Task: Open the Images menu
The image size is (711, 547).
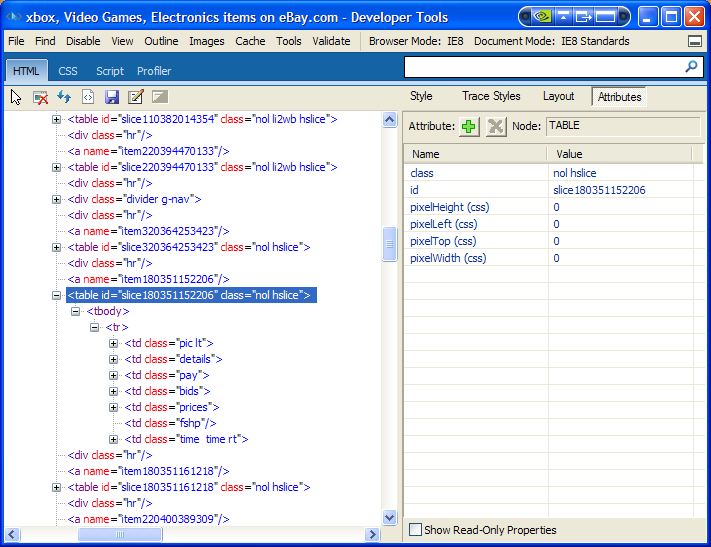Action: coord(207,41)
